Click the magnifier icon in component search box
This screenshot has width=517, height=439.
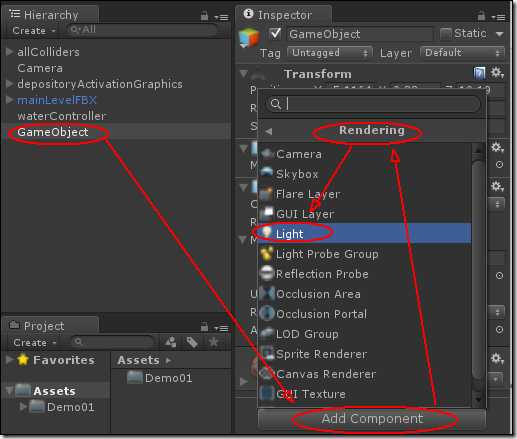point(276,104)
